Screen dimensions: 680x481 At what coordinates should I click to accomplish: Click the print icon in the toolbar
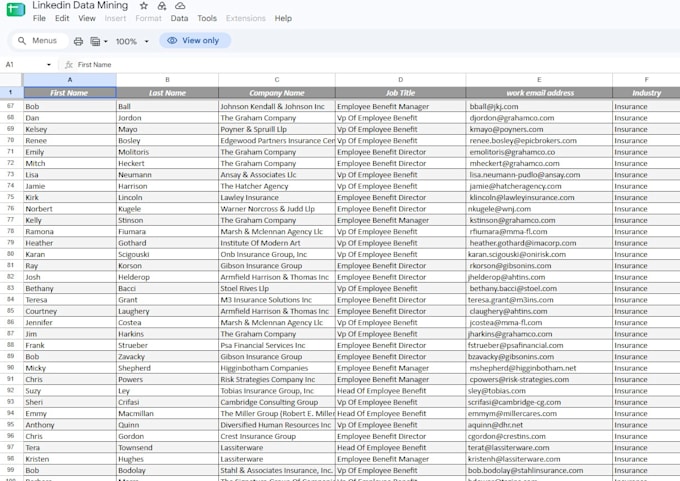pos(78,41)
